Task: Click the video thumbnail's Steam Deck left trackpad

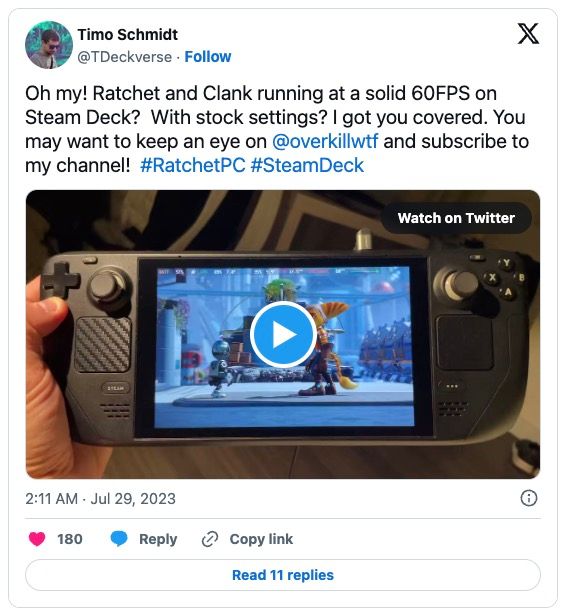Action: pyautogui.click(x=103, y=344)
